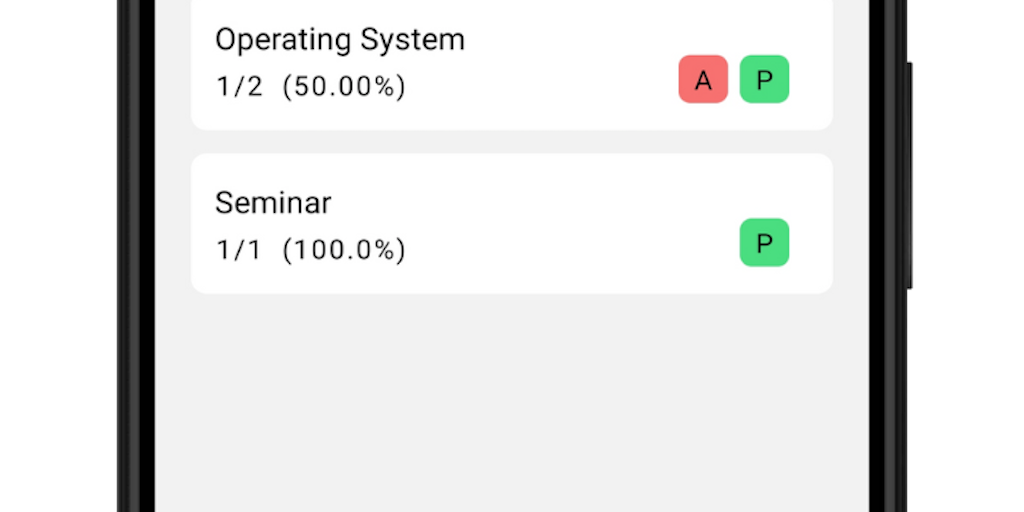Tap the red A badge for Operating System

click(703, 80)
